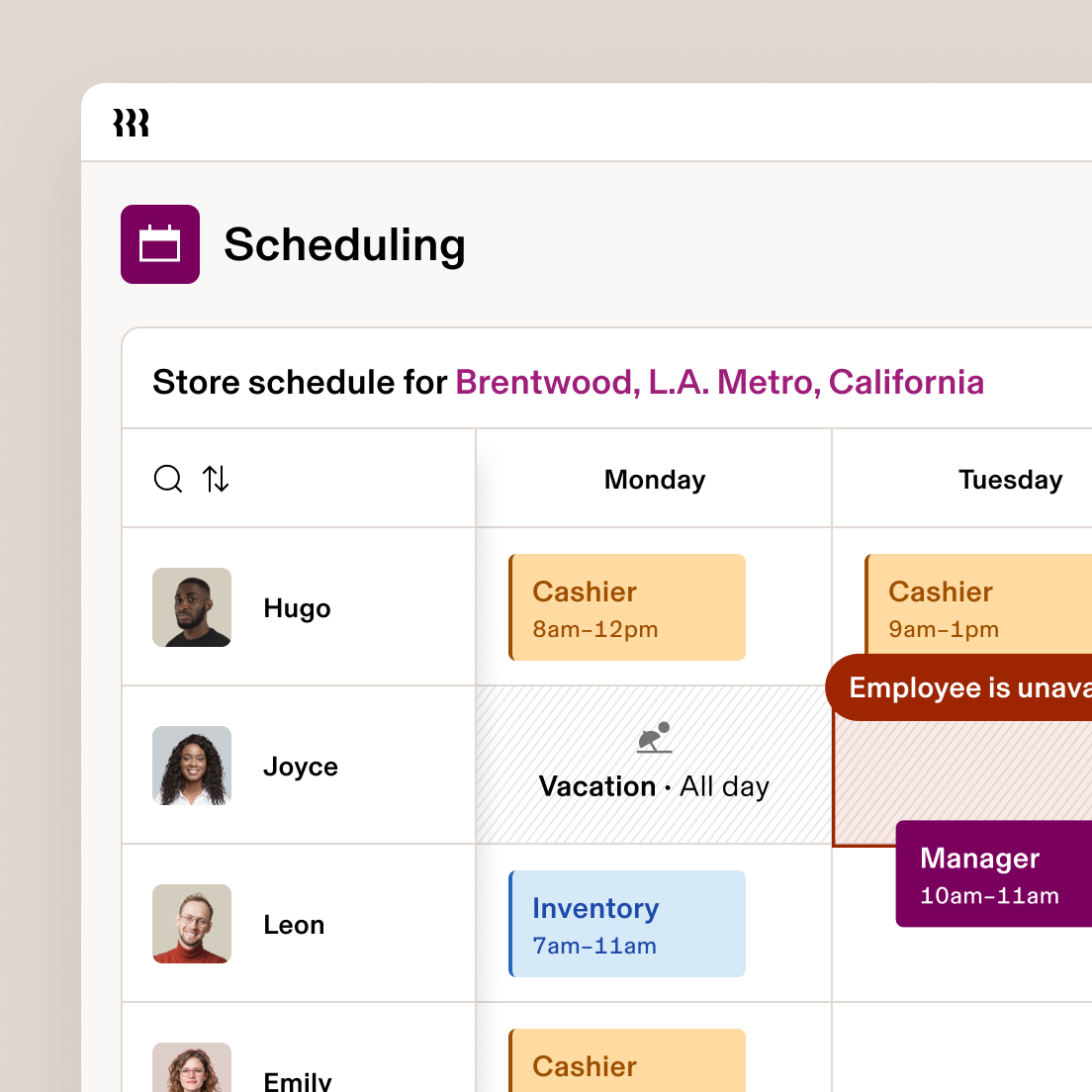Switch to the Monday column header
The image size is (1092, 1092).
(x=654, y=479)
